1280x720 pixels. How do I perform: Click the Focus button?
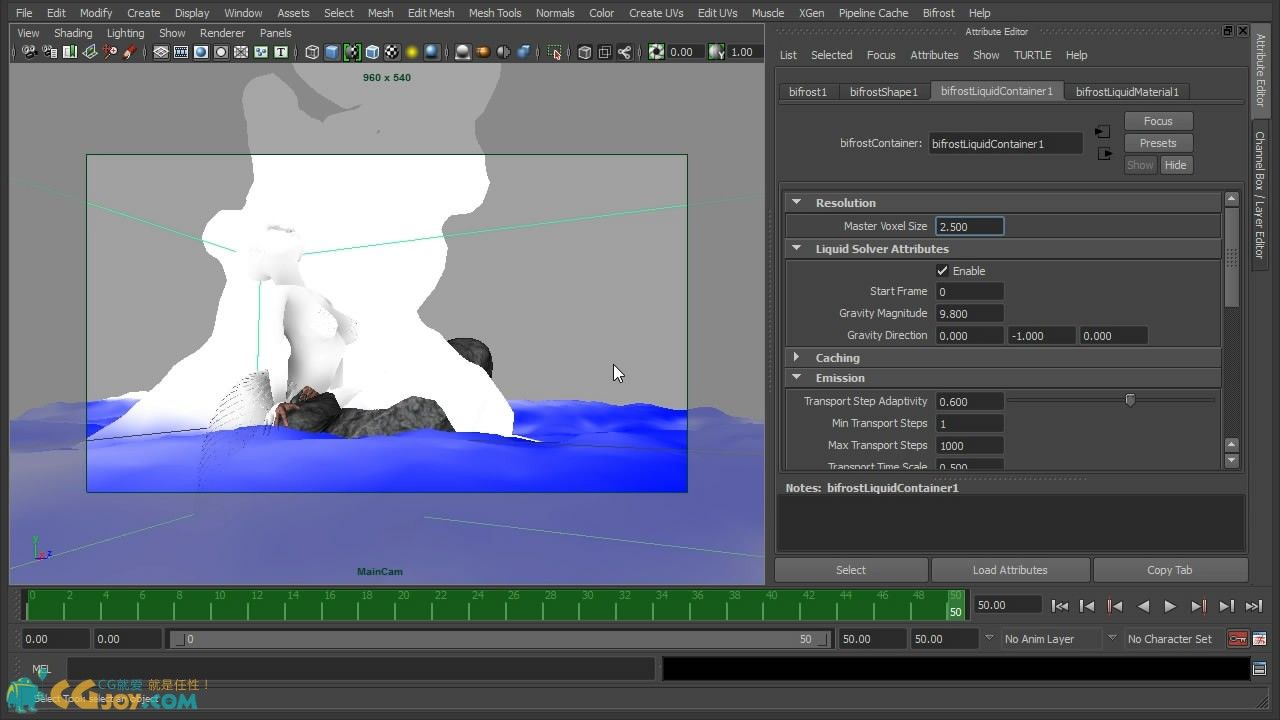point(1158,121)
